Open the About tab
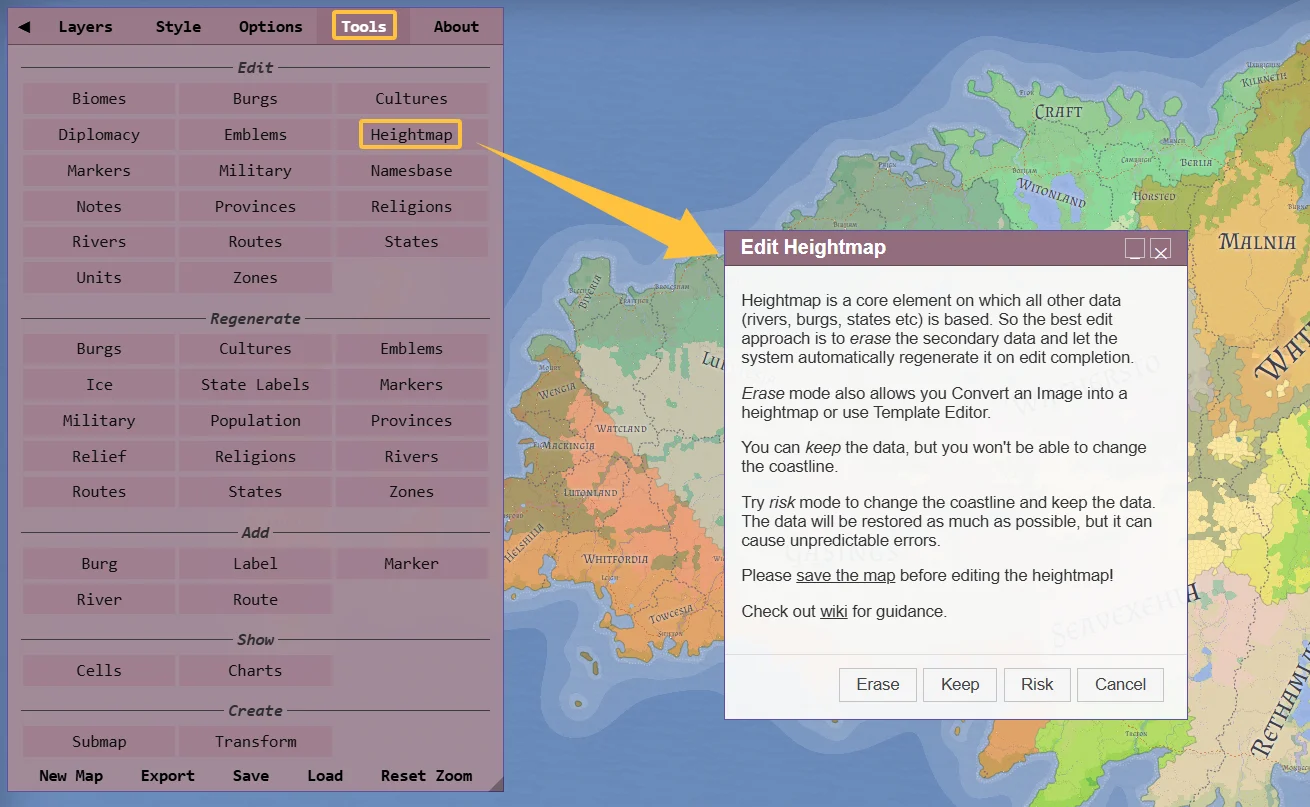 point(456,27)
